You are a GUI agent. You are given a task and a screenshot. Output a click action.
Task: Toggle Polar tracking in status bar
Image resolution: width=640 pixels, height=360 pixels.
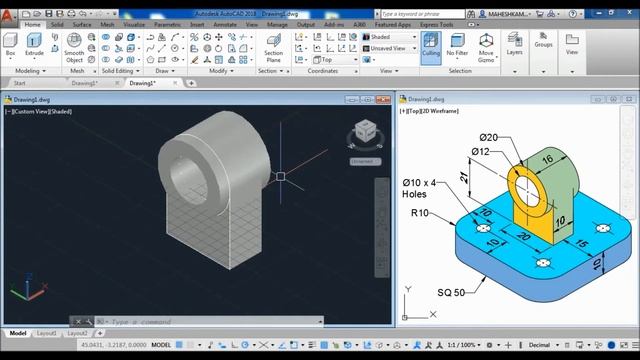pyautogui.click(x=244, y=345)
